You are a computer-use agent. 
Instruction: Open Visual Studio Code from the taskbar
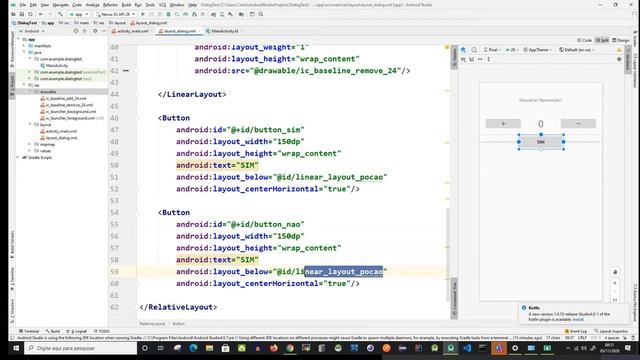[467, 348]
